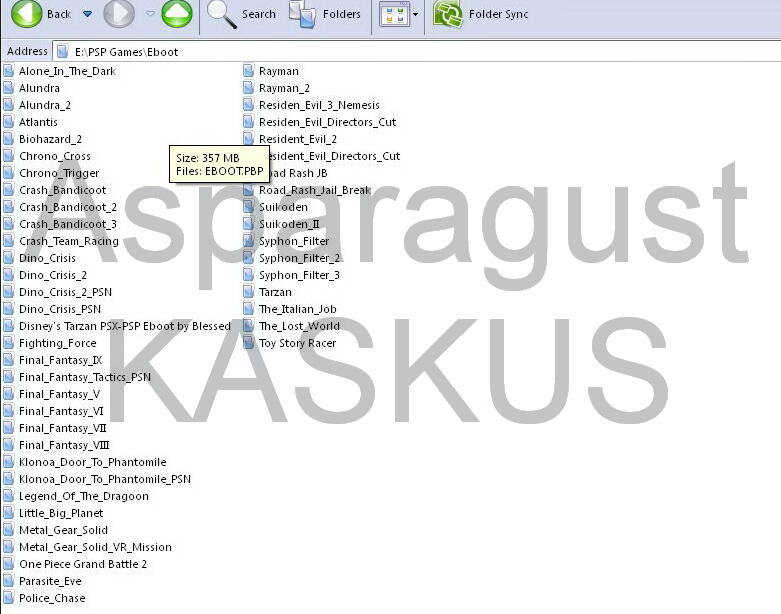This screenshot has width=781, height=614.
Task: Click the address bar path E:\PSP Games\Eboot
Action: [127, 52]
